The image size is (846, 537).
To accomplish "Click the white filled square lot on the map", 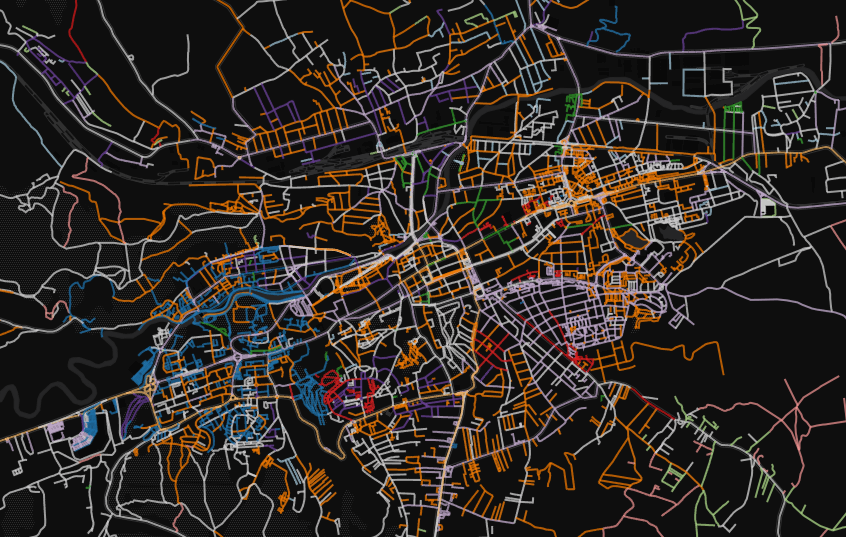I will point(767,206).
